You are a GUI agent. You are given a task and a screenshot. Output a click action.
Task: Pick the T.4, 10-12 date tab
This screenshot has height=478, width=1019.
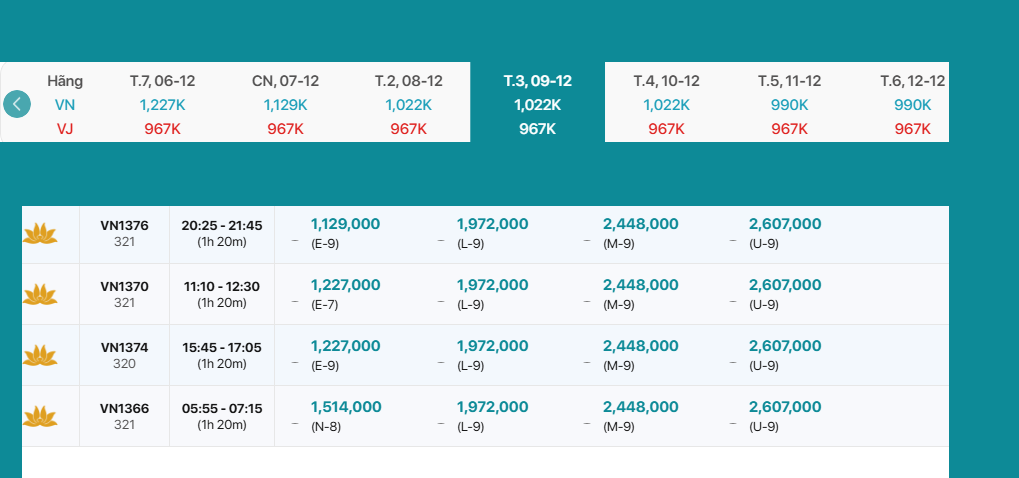click(x=666, y=104)
